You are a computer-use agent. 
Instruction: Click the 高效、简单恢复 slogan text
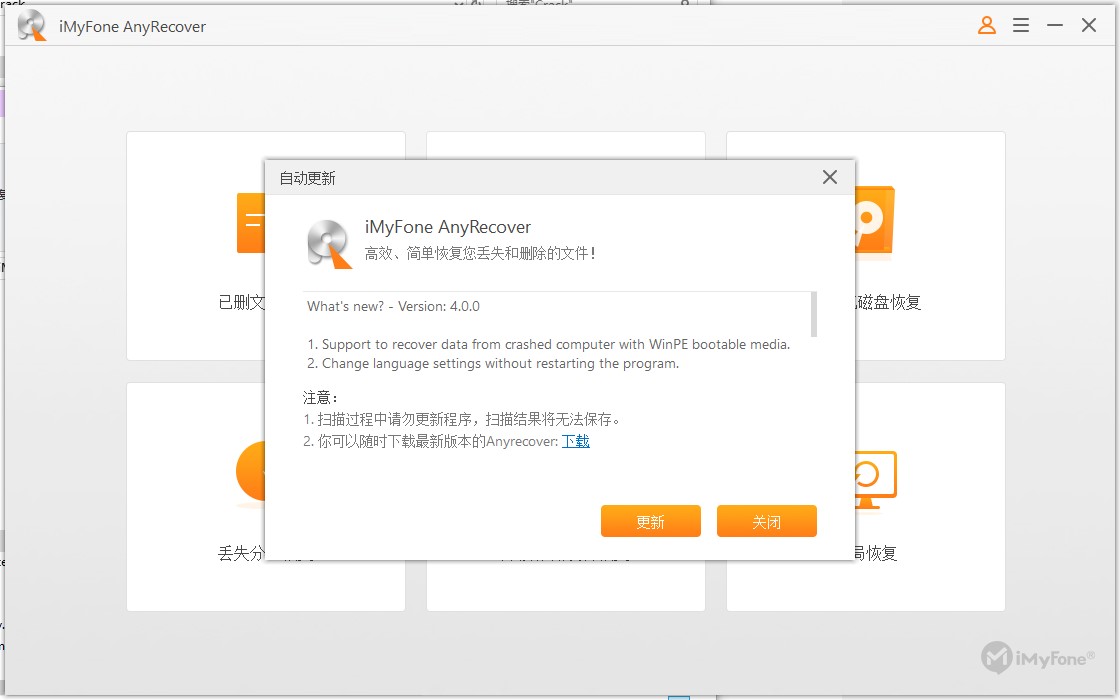[x=480, y=253]
